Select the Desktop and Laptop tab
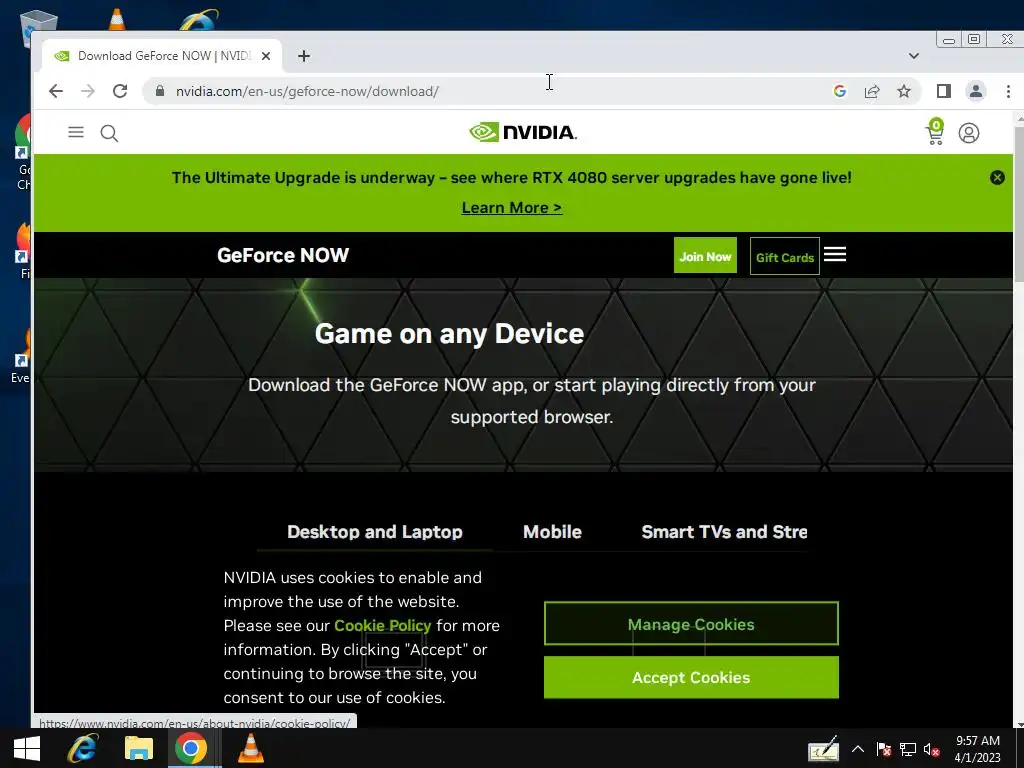Viewport: 1024px width, 768px height. [375, 532]
